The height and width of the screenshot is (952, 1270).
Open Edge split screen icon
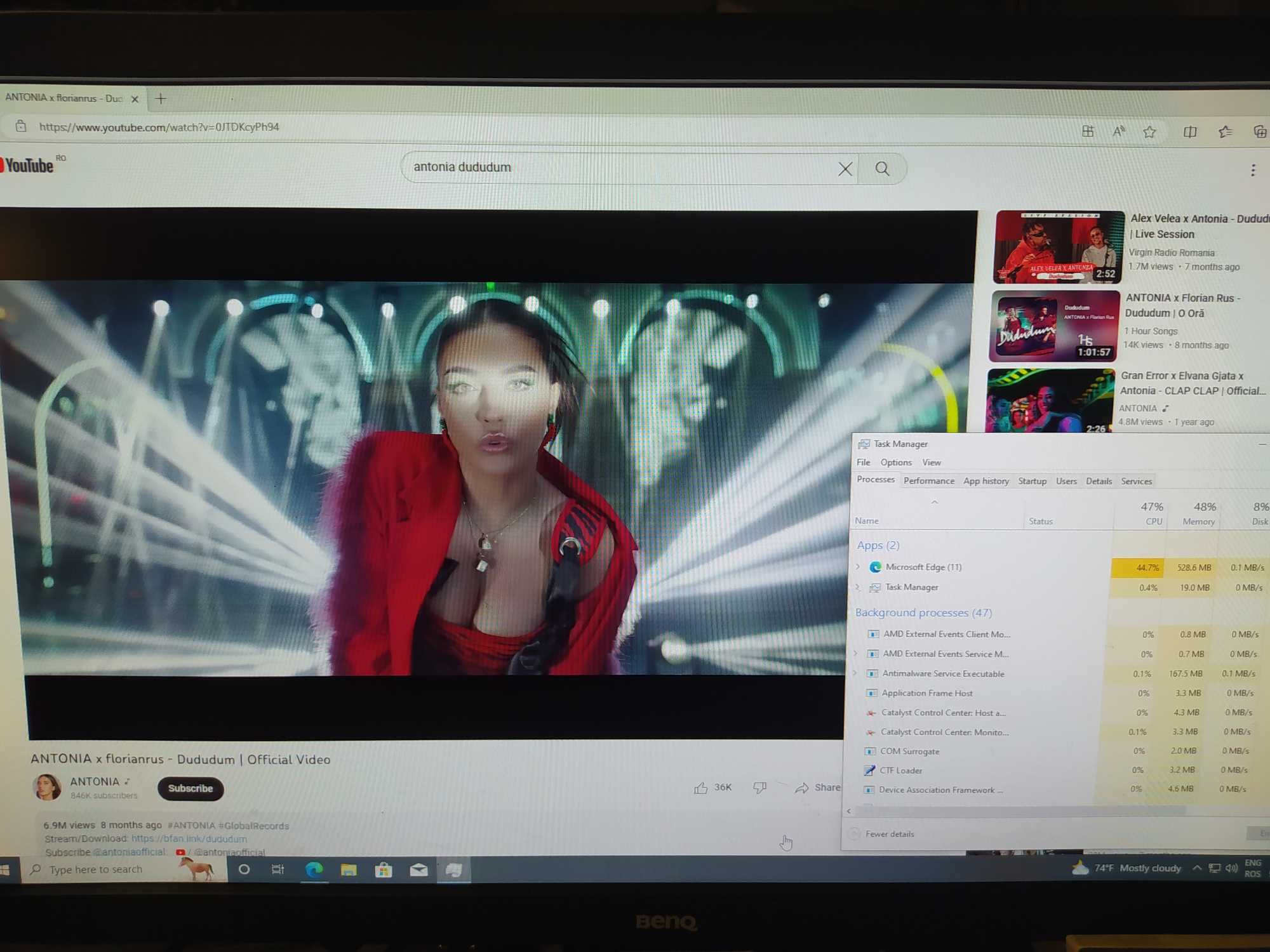1190,132
